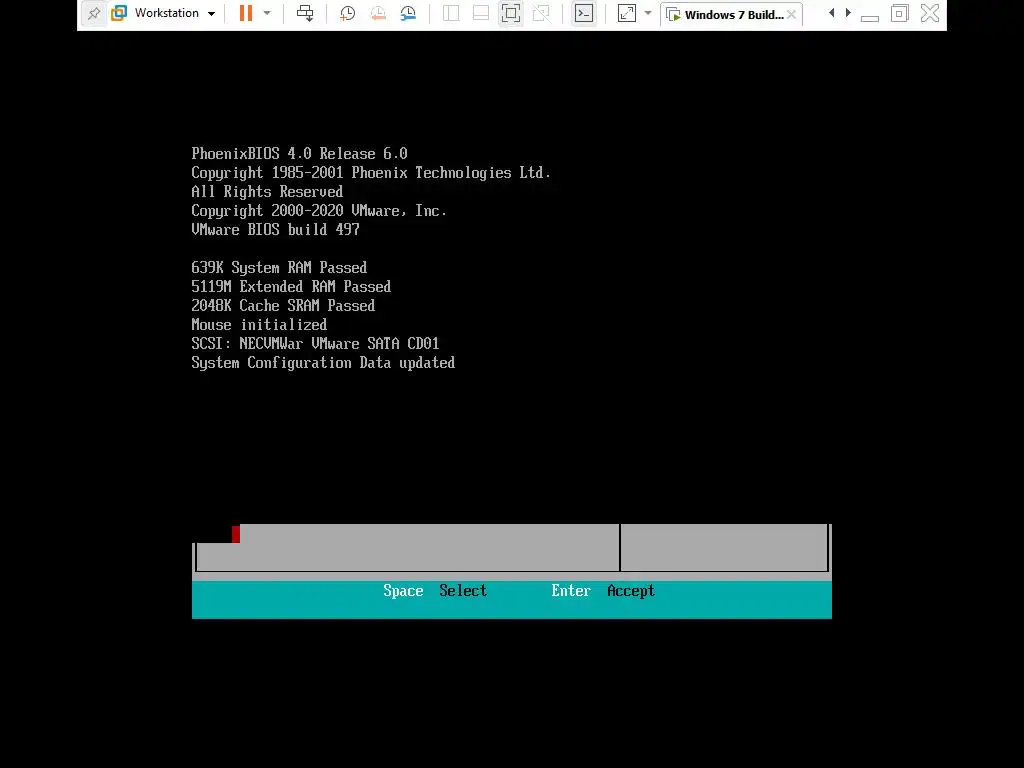The width and height of the screenshot is (1024, 768).
Task: Close the Windows 7 Build tab
Action: [792, 14]
